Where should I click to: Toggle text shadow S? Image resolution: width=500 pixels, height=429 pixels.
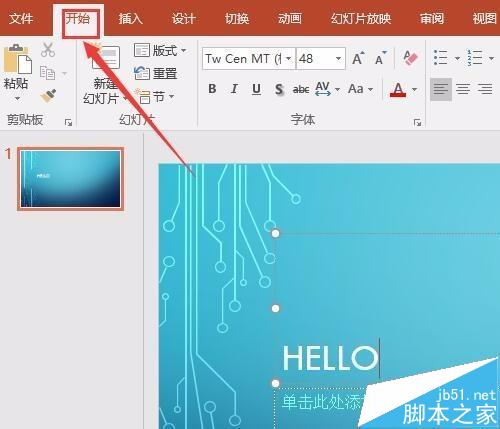(279, 89)
